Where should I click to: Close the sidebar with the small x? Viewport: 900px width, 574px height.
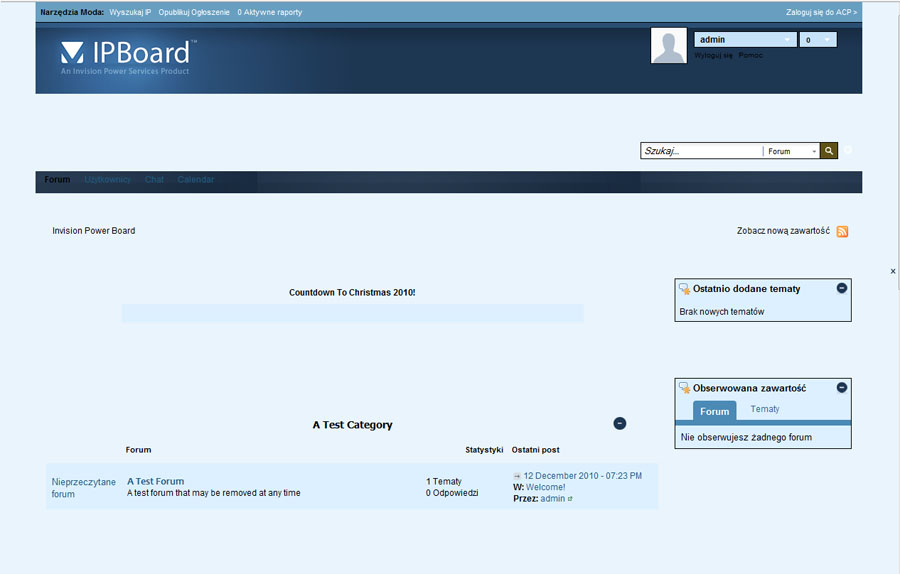click(893, 271)
